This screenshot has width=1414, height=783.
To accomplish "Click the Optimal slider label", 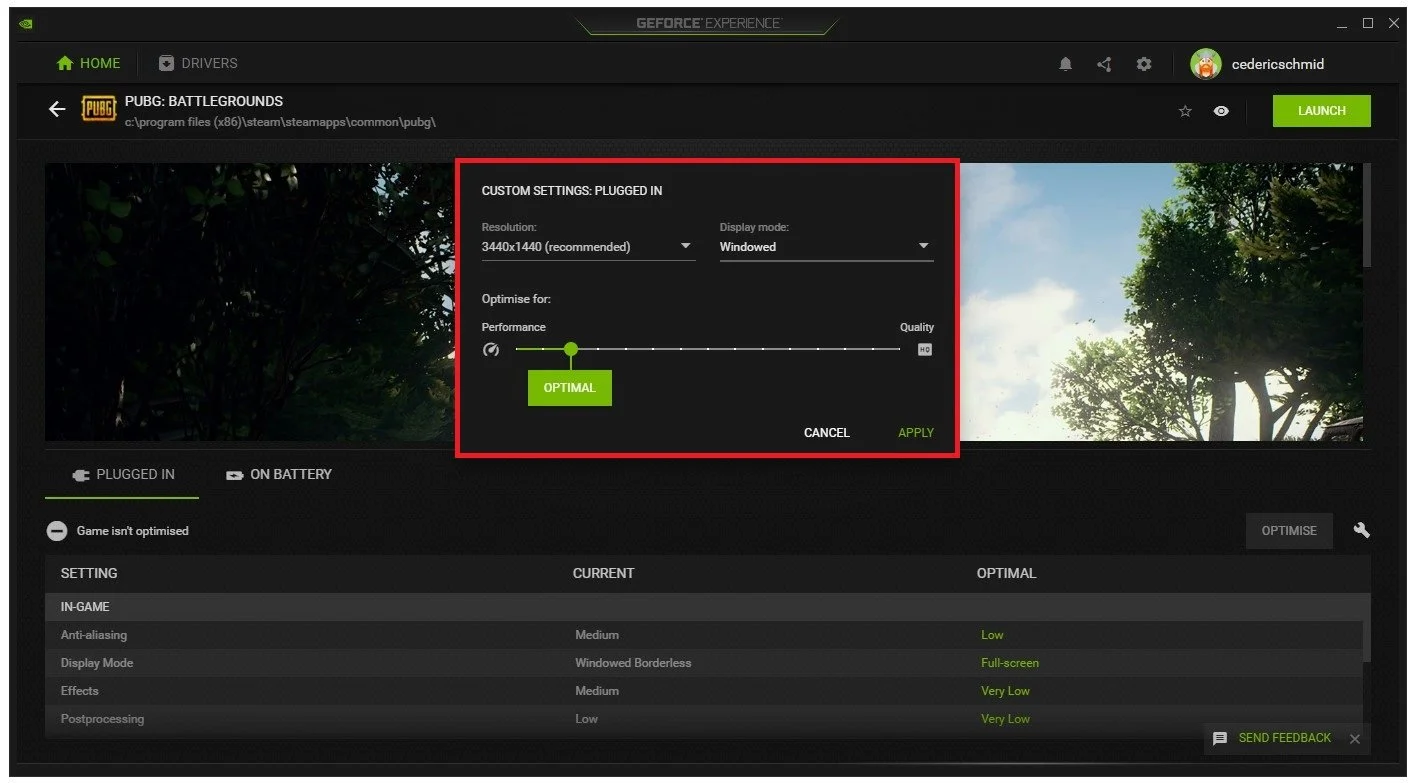I will tap(570, 388).
